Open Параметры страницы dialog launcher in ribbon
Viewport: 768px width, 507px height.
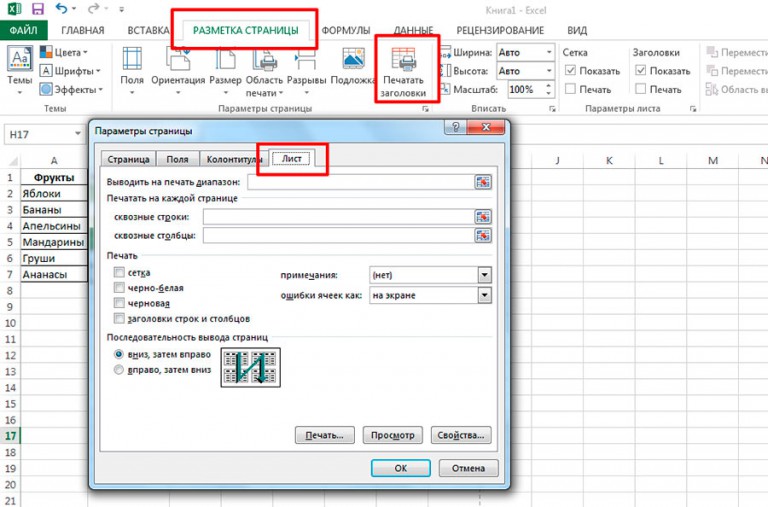point(425,109)
